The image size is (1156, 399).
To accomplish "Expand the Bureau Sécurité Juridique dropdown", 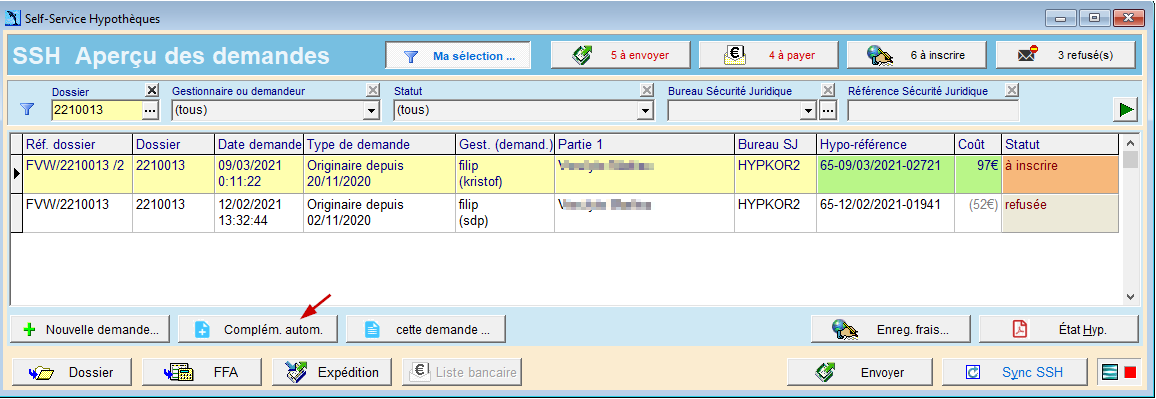I will pyautogui.click(x=810, y=111).
